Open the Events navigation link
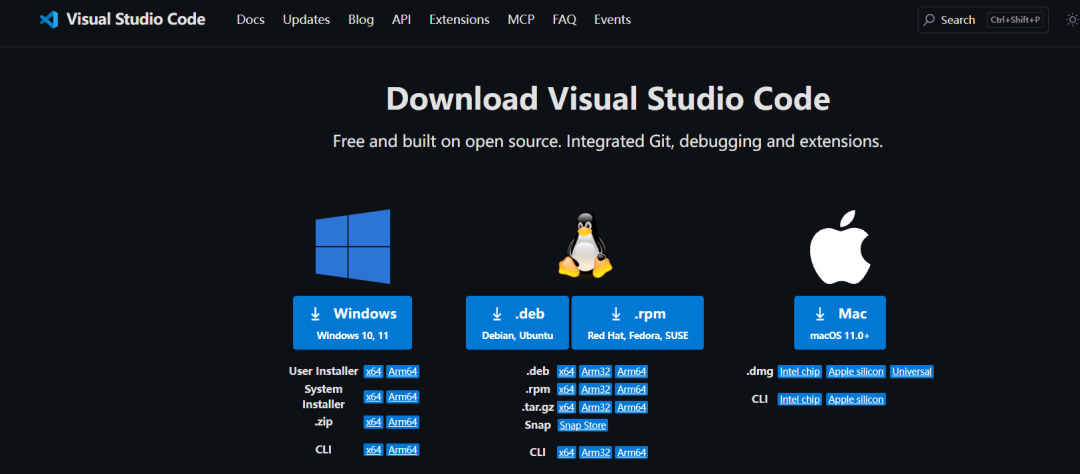 click(612, 19)
